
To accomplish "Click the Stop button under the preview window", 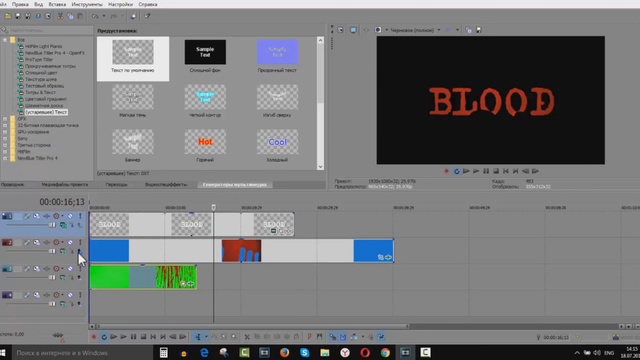I will 496,171.
